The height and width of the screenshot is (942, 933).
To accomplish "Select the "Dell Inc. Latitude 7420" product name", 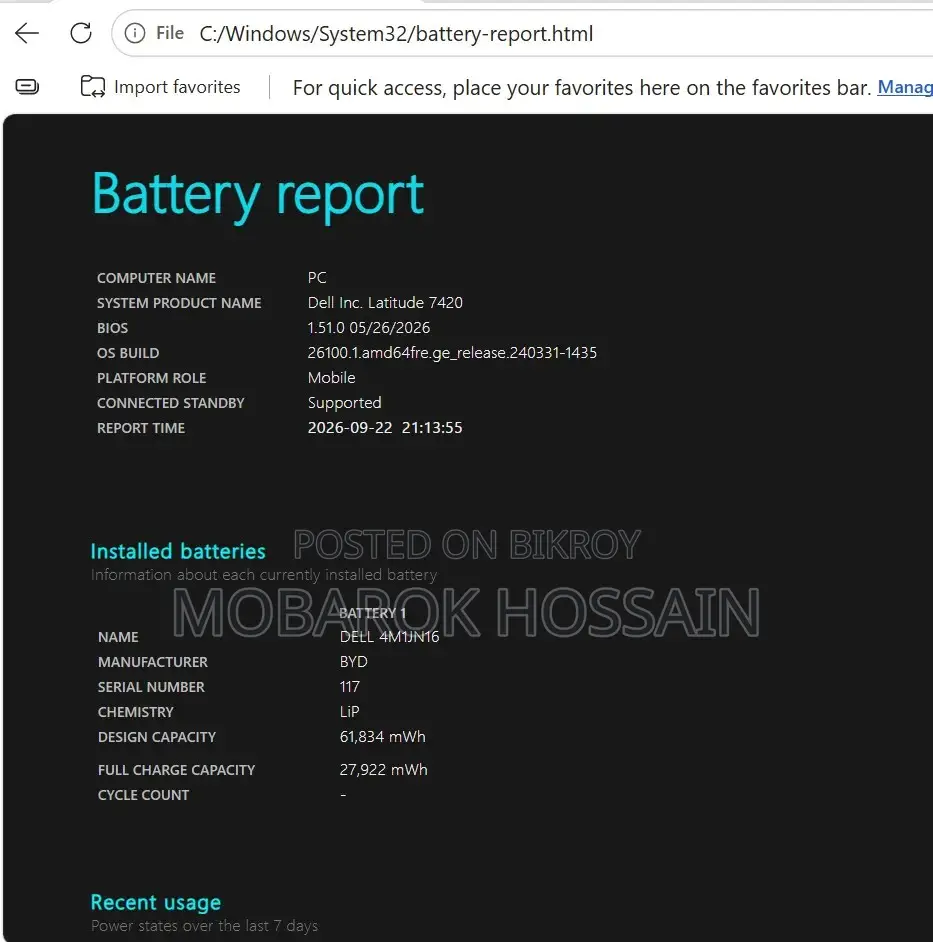I will point(385,303).
